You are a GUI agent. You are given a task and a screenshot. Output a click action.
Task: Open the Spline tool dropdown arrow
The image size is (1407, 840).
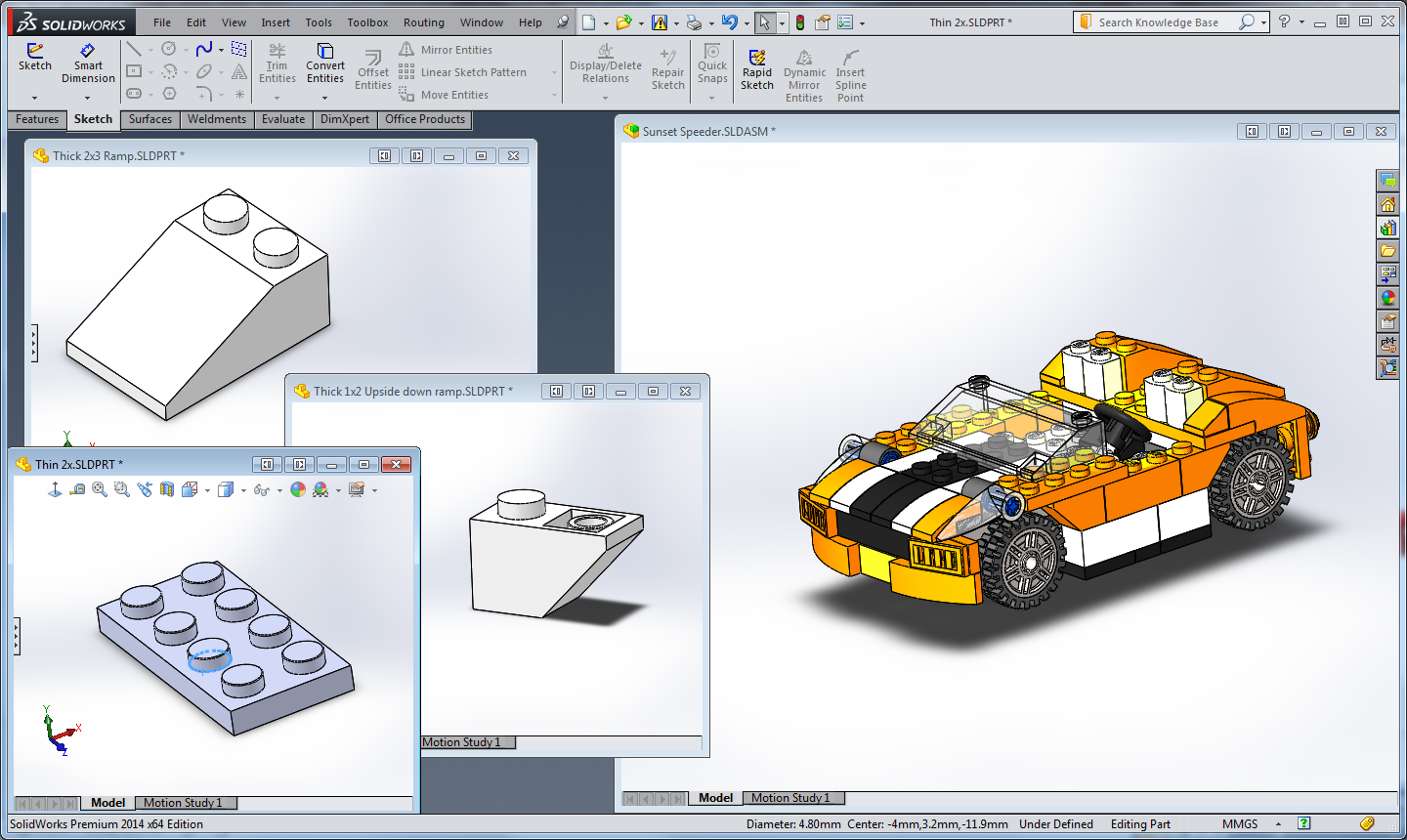click(x=221, y=49)
